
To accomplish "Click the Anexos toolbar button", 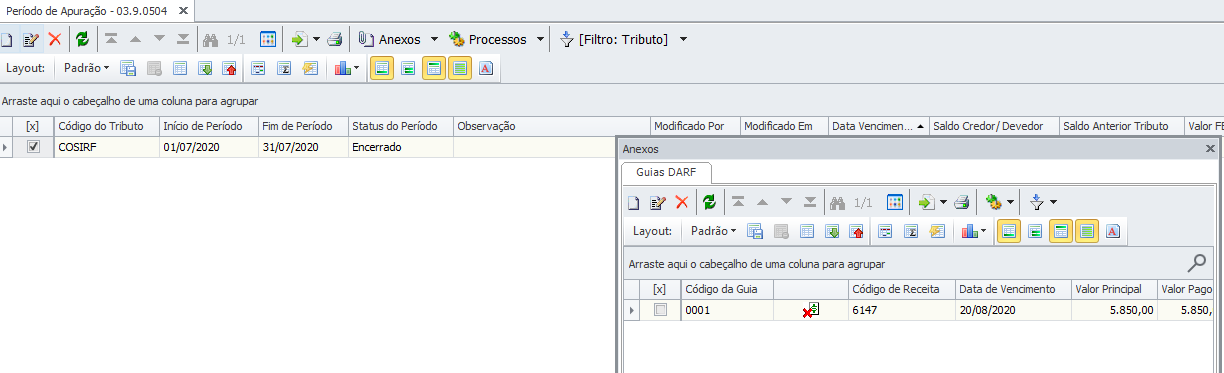I will [392, 40].
